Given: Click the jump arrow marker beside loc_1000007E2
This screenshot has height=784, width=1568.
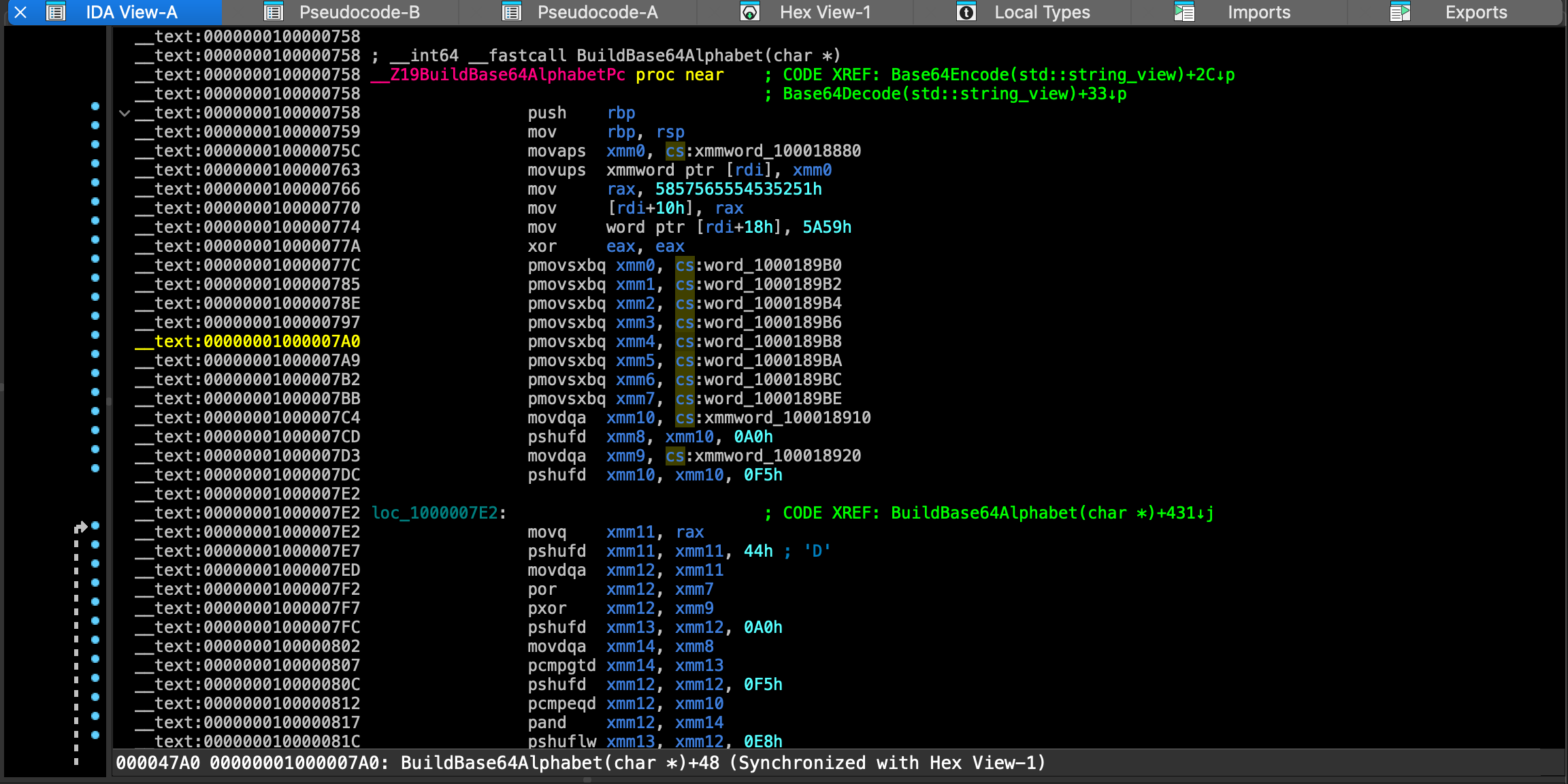Looking at the screenshot, I should tap(81, 527).
